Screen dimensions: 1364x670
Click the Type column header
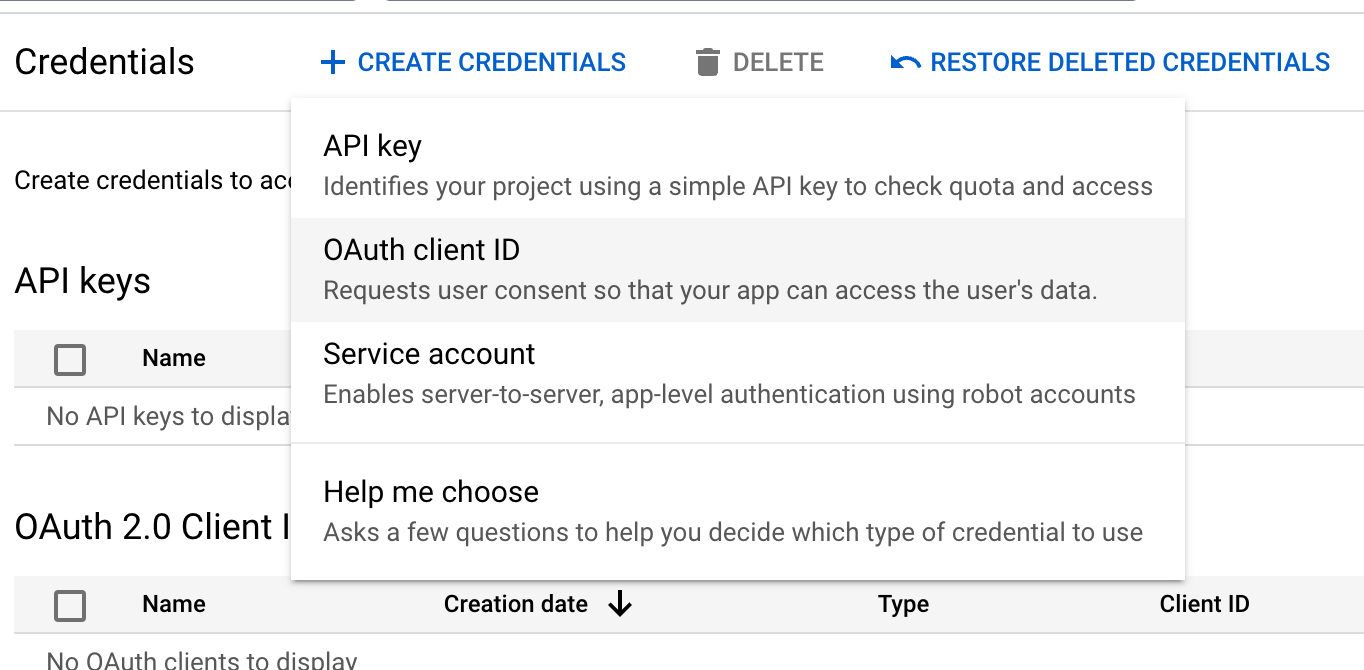pyautogui.click(x=903, y=604)
